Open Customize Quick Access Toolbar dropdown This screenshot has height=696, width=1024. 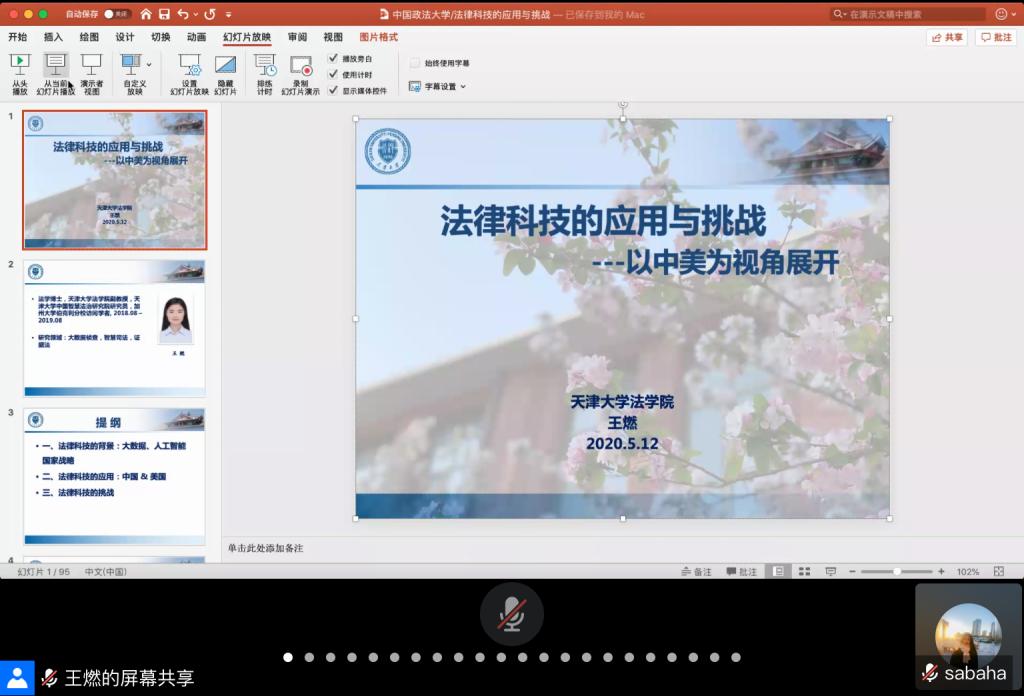229,14
